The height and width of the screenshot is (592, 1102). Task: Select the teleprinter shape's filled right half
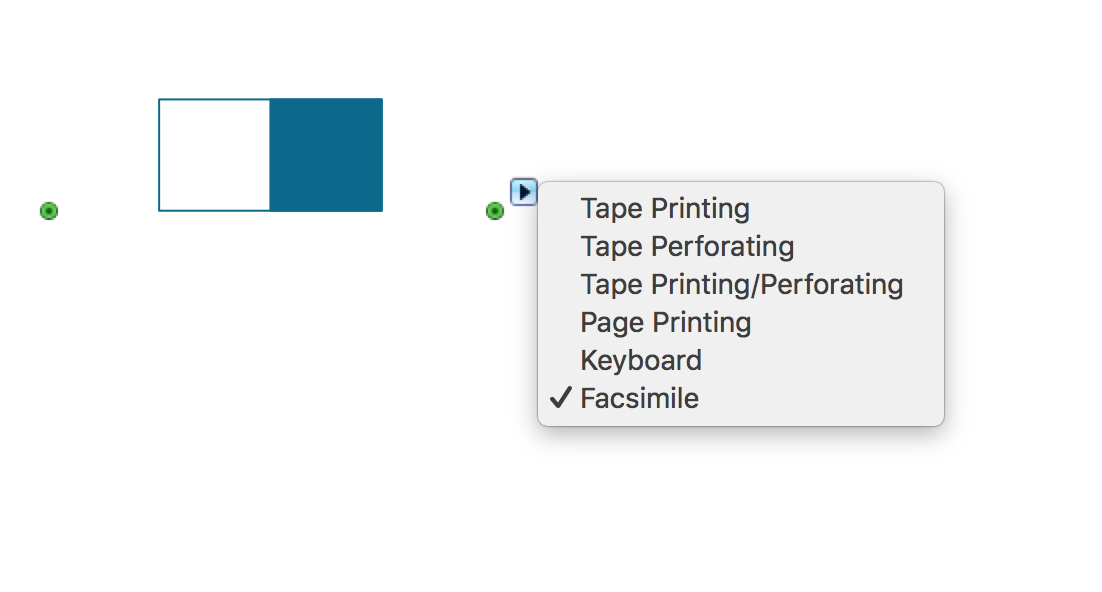click(326, 155)
